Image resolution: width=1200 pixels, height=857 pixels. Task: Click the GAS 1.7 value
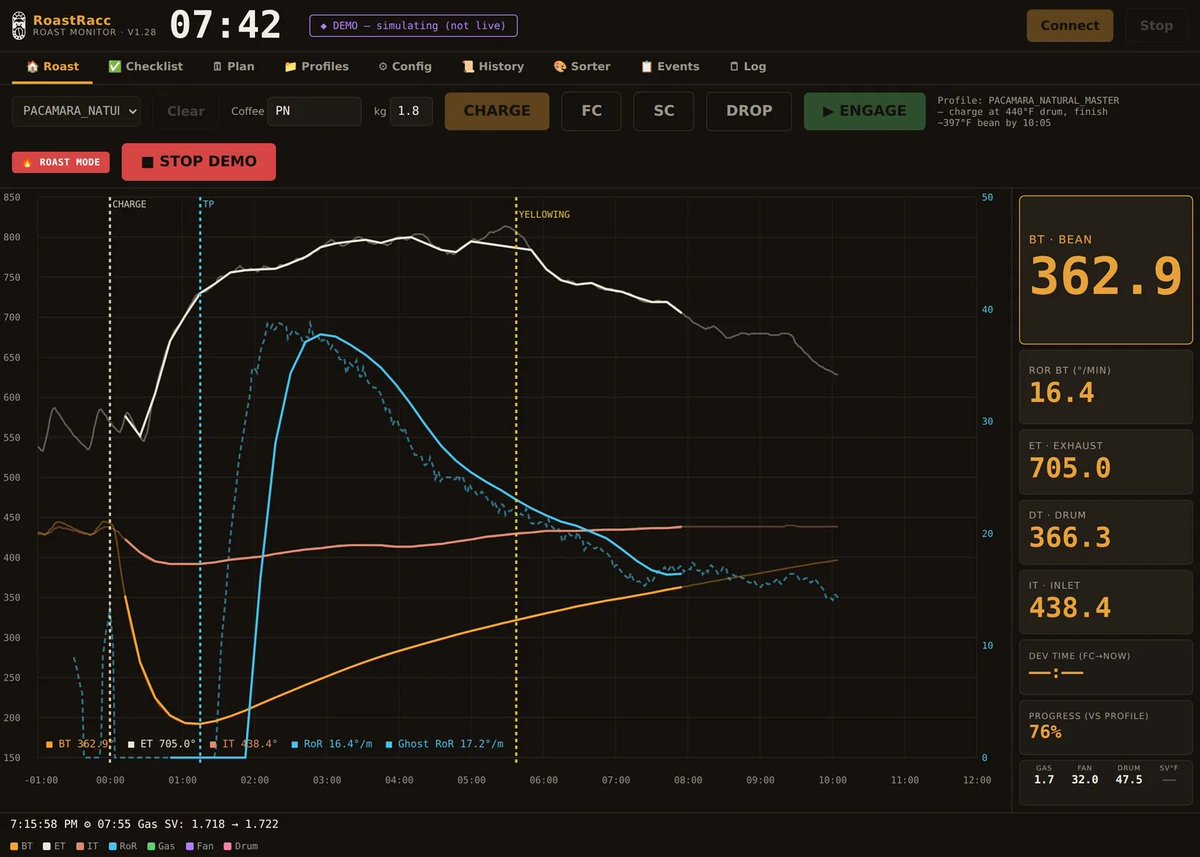pyautogui.click(x=1044, y=779)
